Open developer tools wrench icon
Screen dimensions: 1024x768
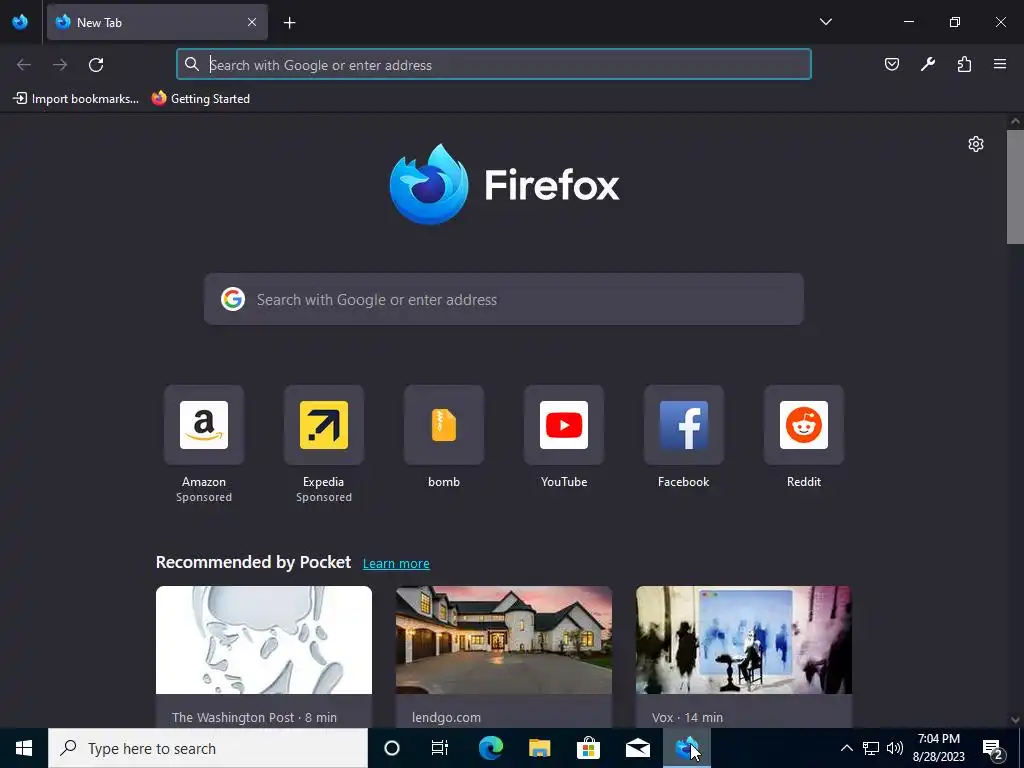928,64
